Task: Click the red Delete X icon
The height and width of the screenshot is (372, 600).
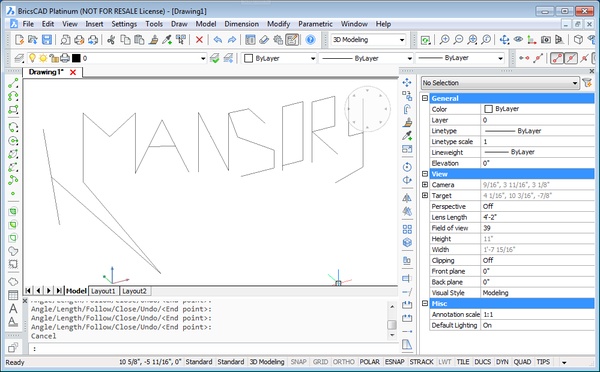Action: [x=199, y=39]
